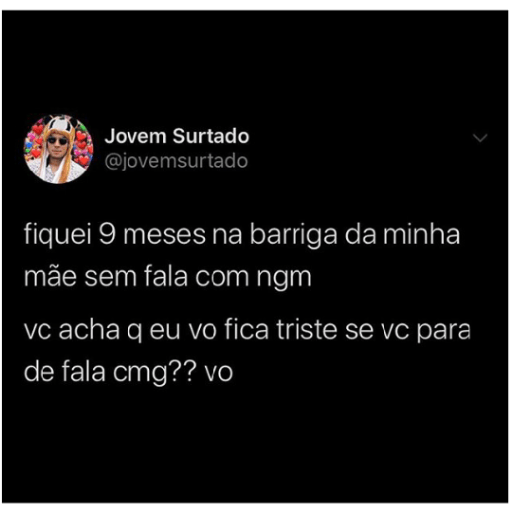Click the word 'meses' in the tweet
The height and width of the screenshot is (512, 512).
pos(164,235)
